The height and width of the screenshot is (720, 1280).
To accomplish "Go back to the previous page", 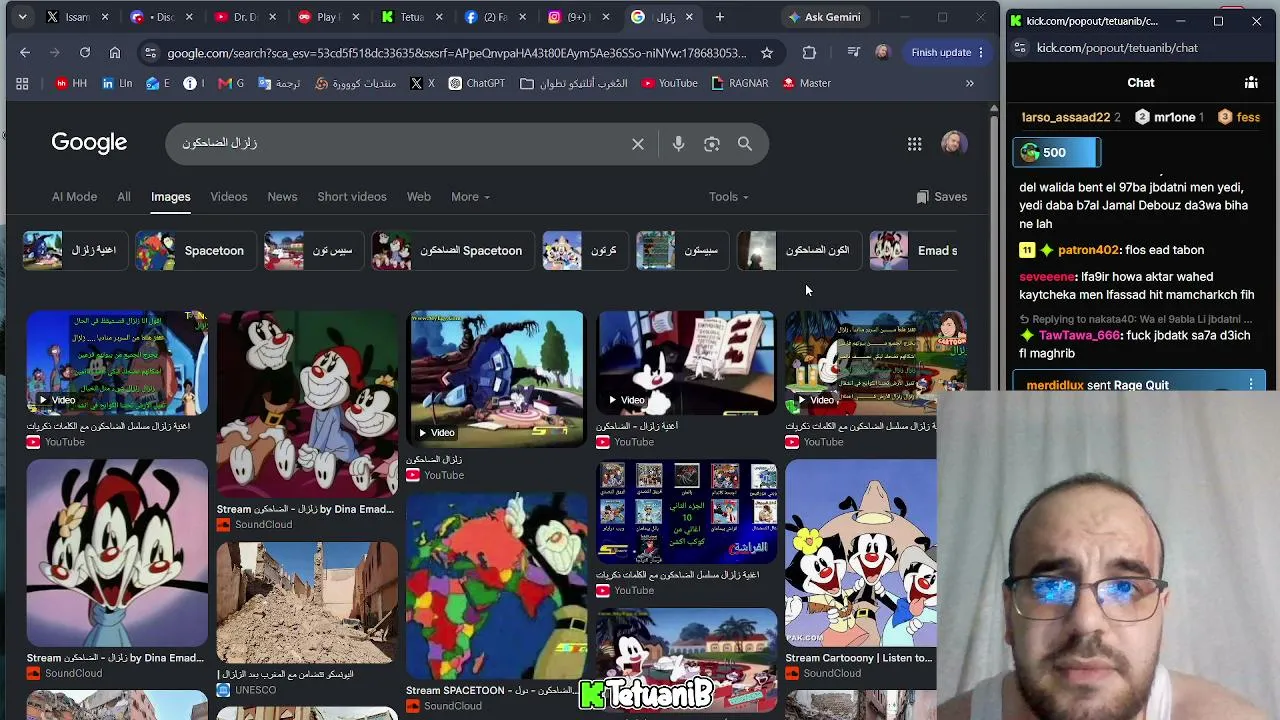I will click(25, 52).
